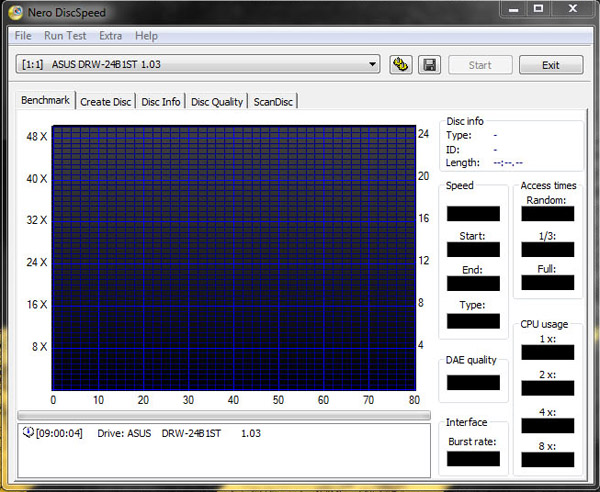Viewport: 600px width, 492px height.
Task: Minimize the Nero DiscSpeed window
Action: tap(514, 9)
